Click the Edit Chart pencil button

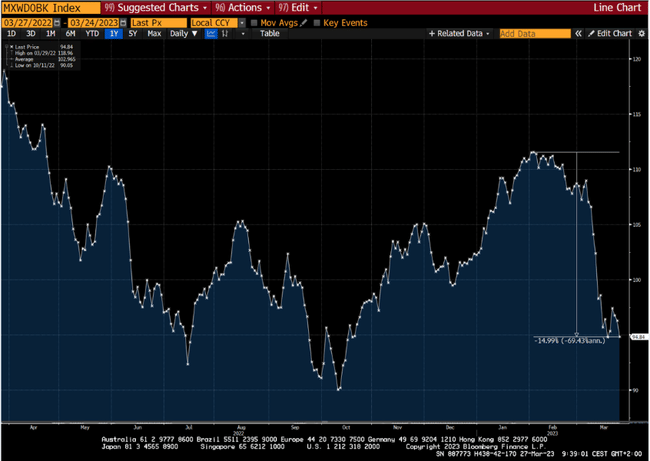point(609,34)
